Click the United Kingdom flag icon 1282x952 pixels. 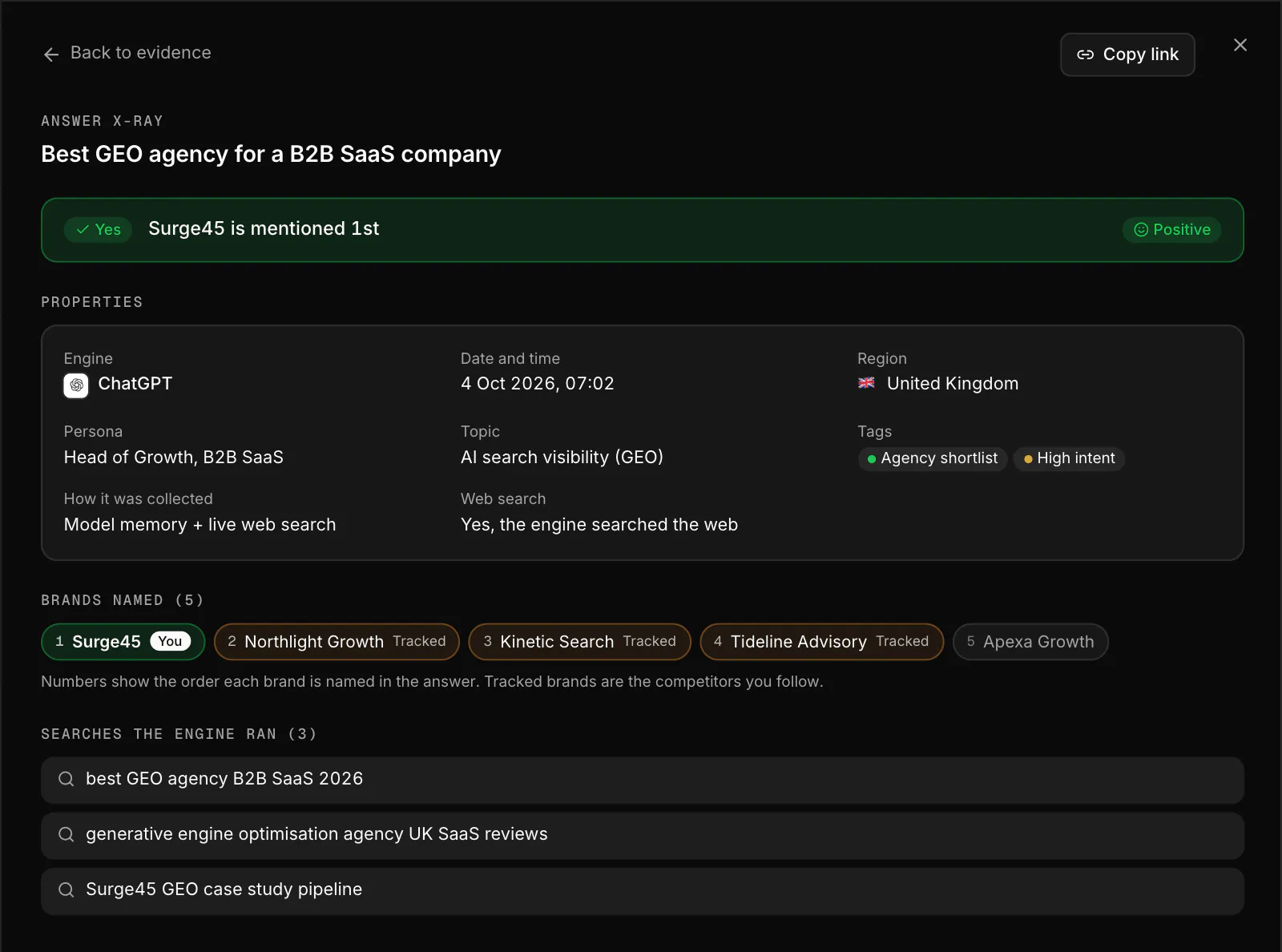coord(866,383)
